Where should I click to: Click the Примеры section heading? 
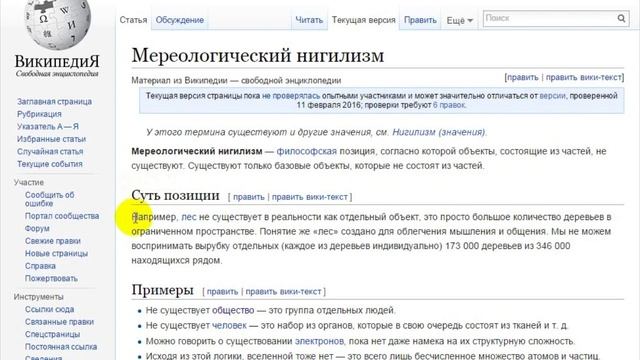[x=162, y=290]
